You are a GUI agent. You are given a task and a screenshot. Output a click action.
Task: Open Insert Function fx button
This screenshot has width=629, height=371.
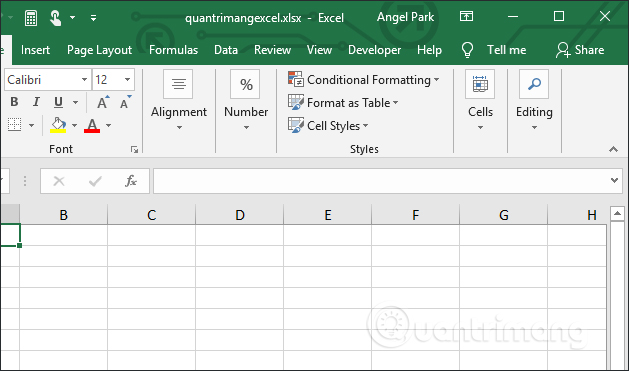(131, 181)
